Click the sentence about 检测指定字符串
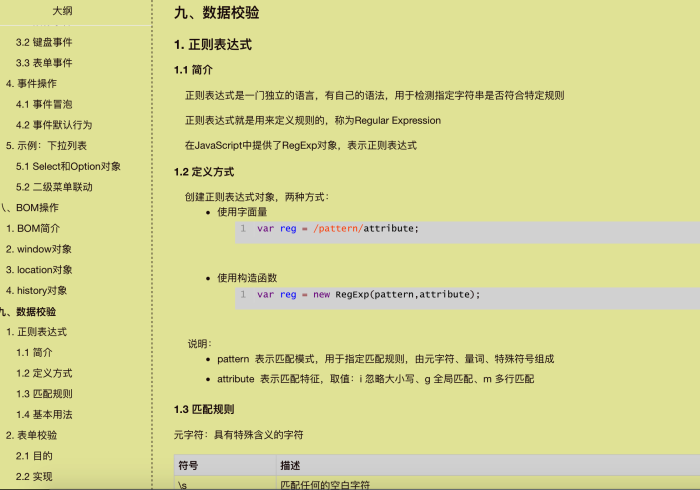 click(375, 96)
